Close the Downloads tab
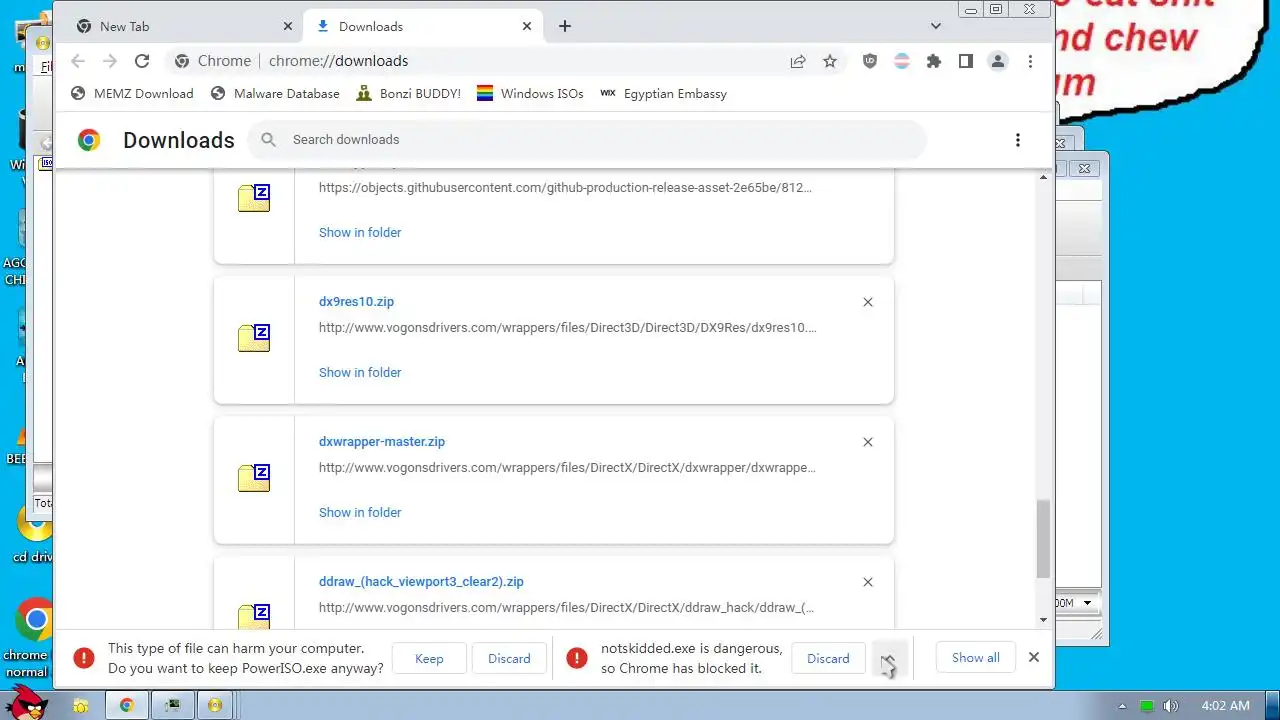This screenshot has width=1280, height=720. coord(527,26)
